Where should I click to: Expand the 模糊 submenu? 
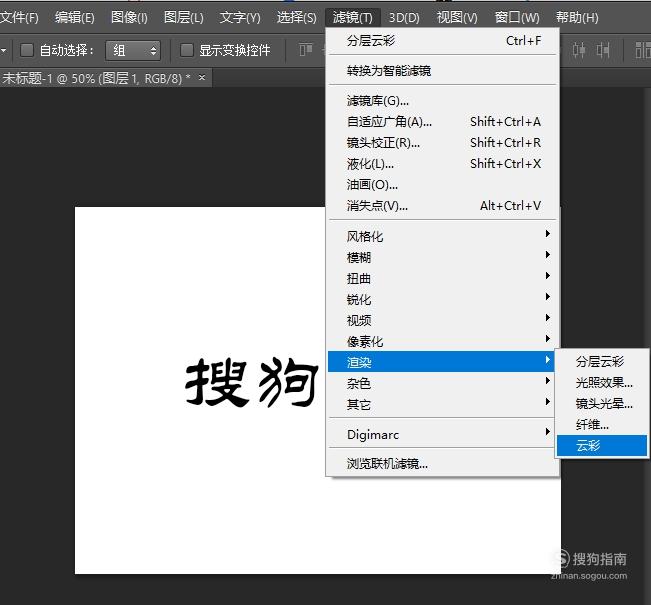coord(443,257)
